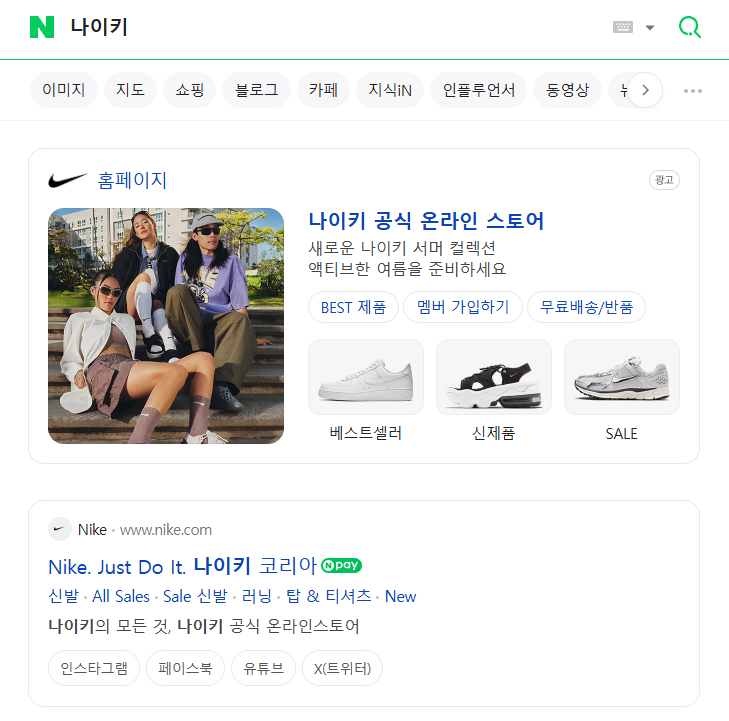This screenshot has height=721, width=729.
Task: Open the www.nike.com URL
Action: click(166, 530)
